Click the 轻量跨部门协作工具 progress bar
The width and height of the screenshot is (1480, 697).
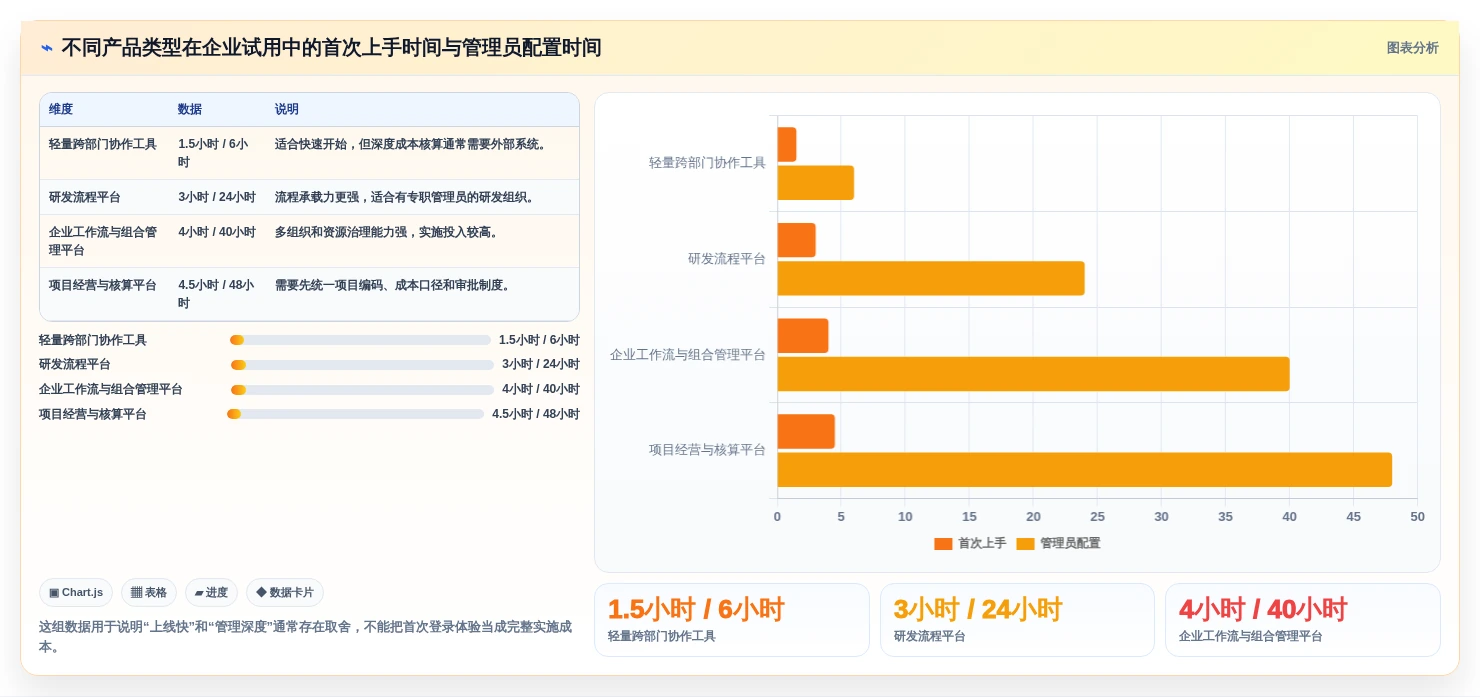[x=360, y=340]
